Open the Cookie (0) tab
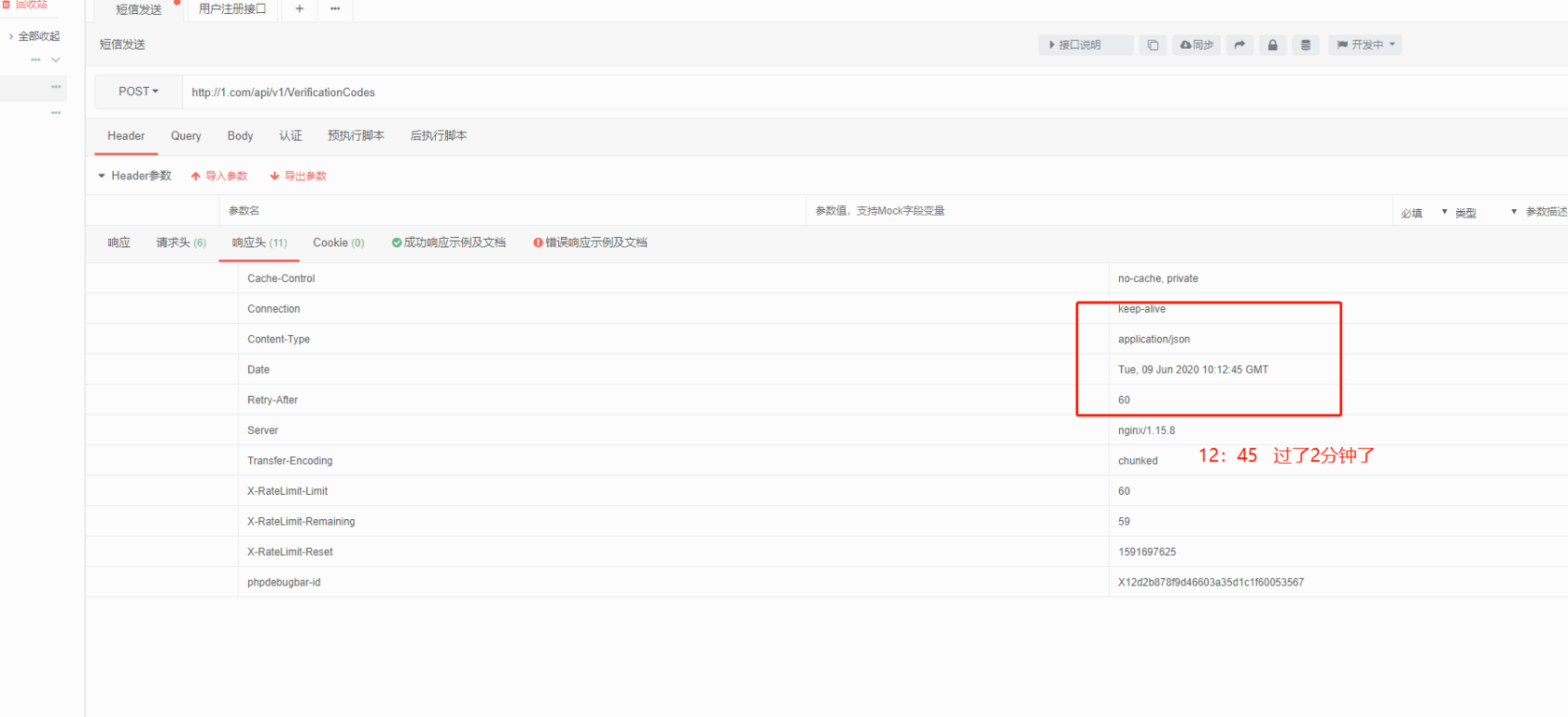This screenshot has height=717, width=1568. (339, 243)
